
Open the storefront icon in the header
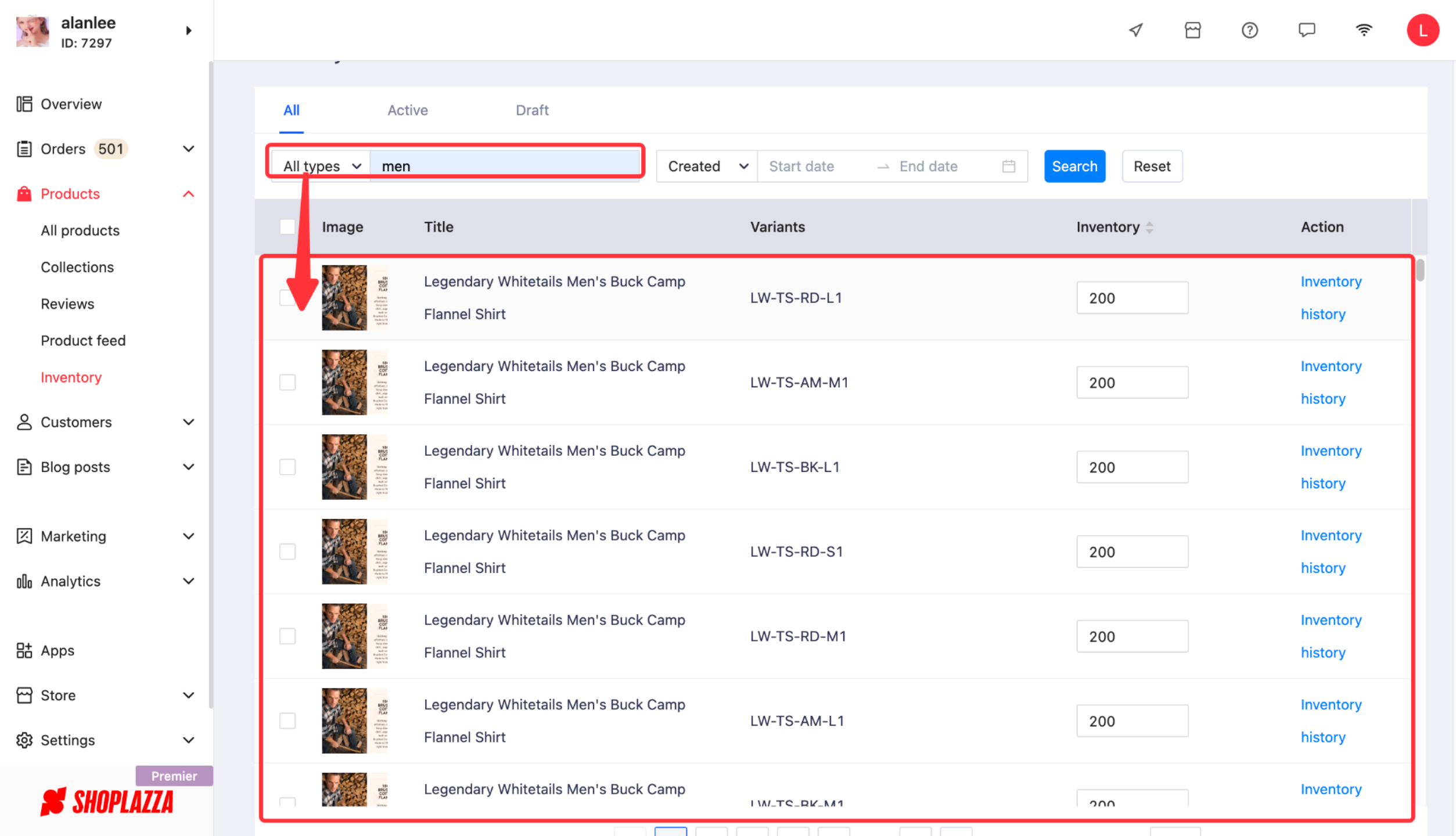(x=1193, y=30)
